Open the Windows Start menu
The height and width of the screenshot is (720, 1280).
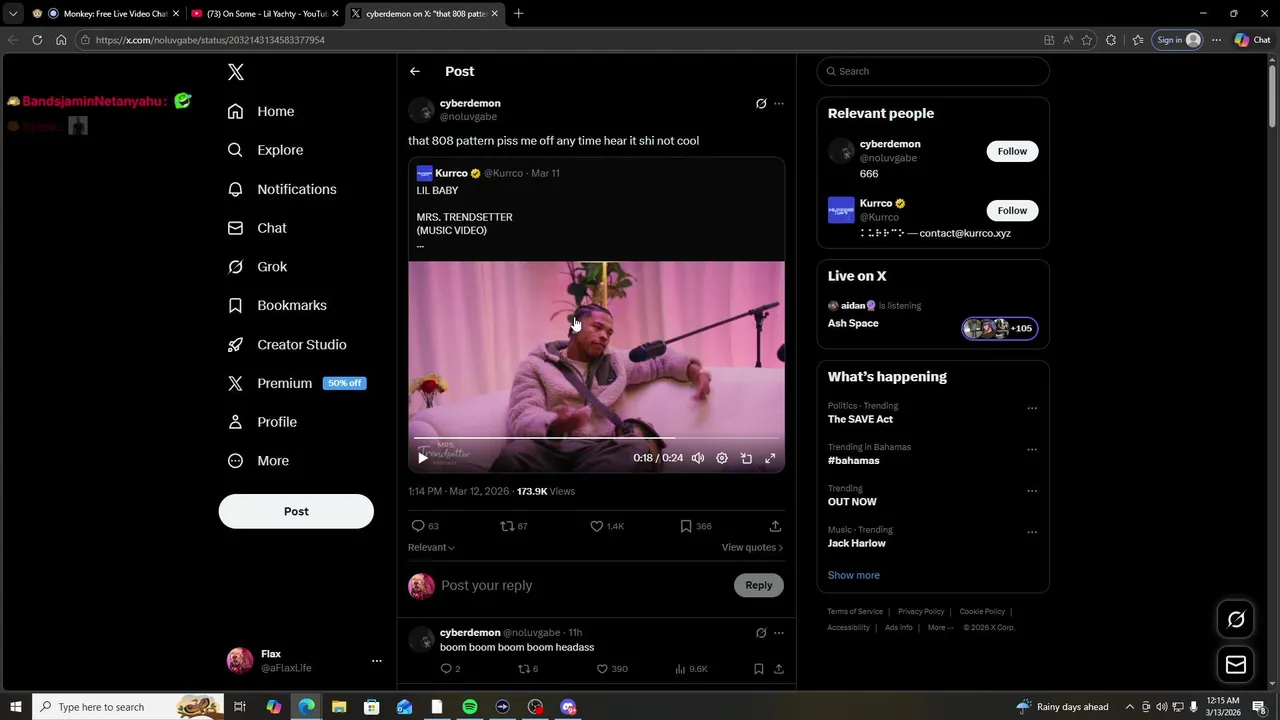pyautogui.click(x=15, y=707)
